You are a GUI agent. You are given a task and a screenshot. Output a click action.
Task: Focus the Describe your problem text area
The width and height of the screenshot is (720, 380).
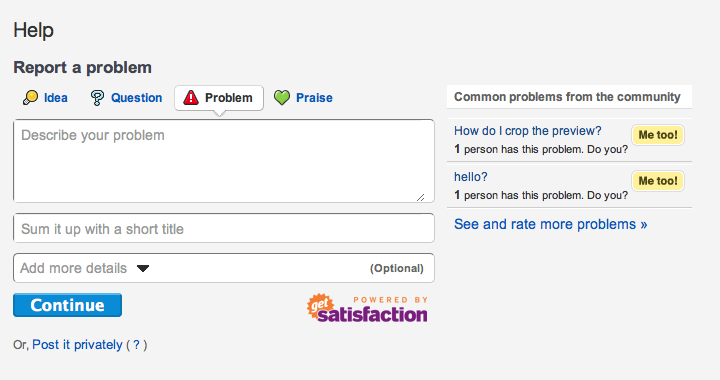224,161
